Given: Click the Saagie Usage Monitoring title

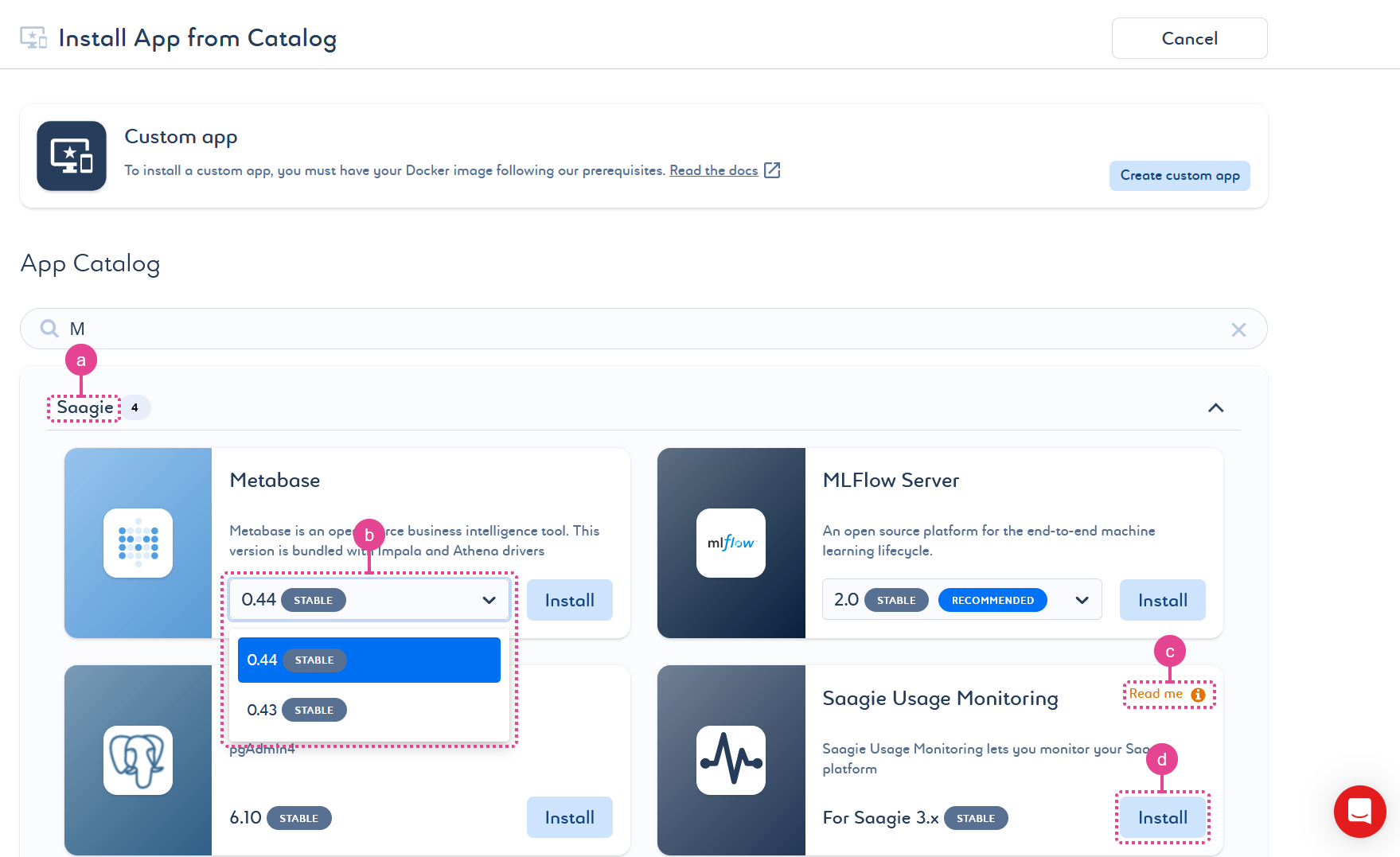Looking at the screenshot, I should click(940, 699).
